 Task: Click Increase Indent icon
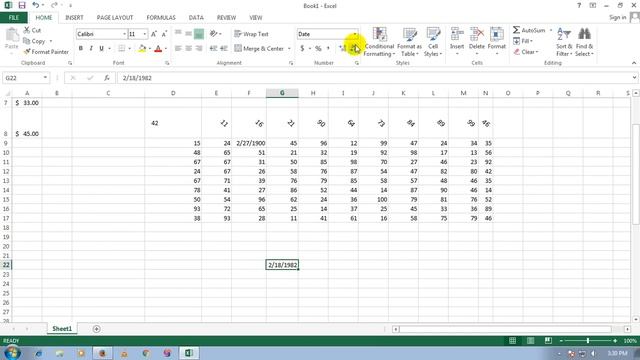(x=224, y=49)
